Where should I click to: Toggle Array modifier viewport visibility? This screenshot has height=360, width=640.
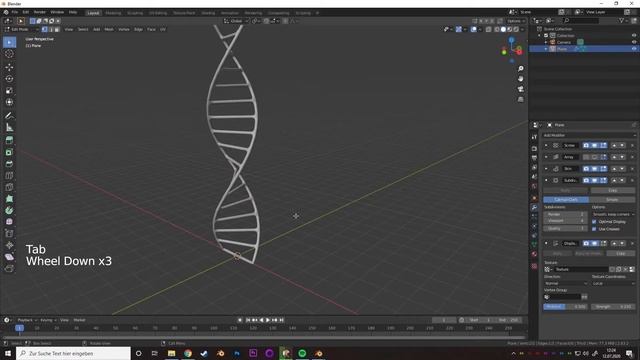(x=595, y=157)
